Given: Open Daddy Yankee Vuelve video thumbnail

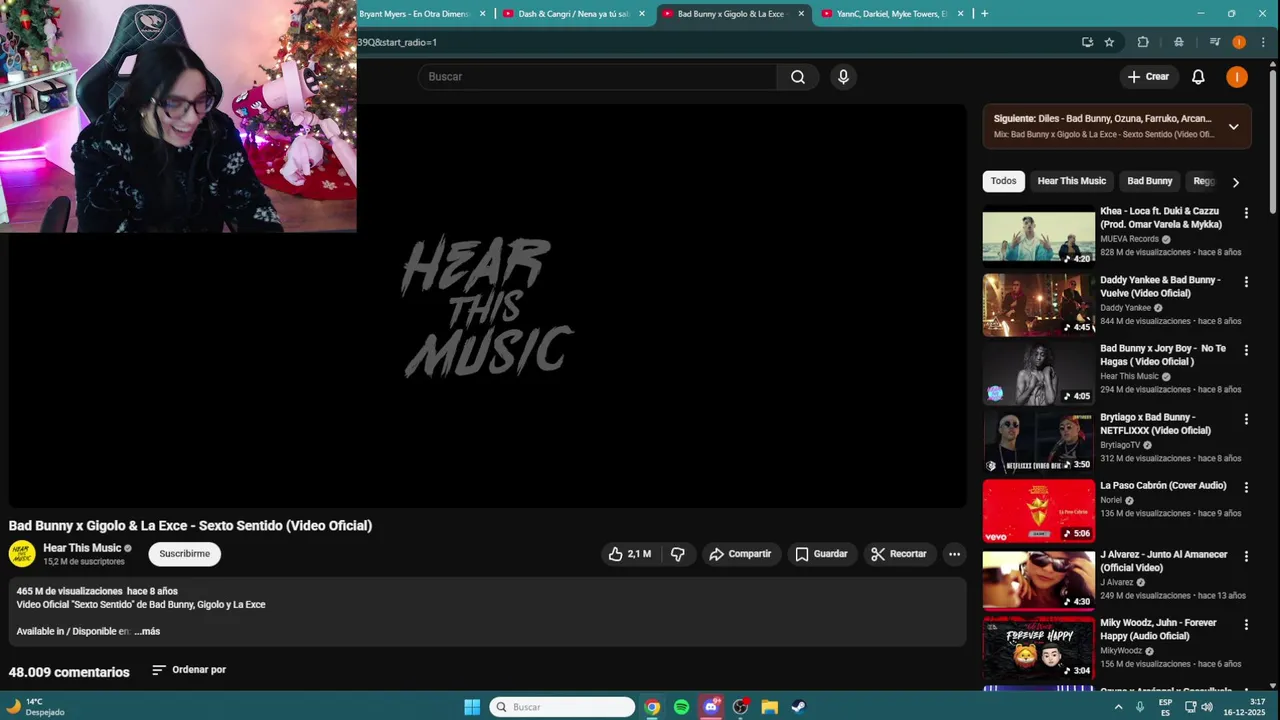Looking at the screenshot, I should click(1039, 305).
